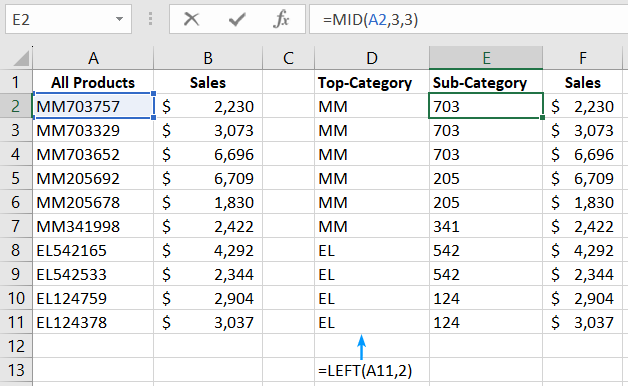Cancel the formula entry with the X icon
Screen dimensions: 628x386
click(191, 19)
